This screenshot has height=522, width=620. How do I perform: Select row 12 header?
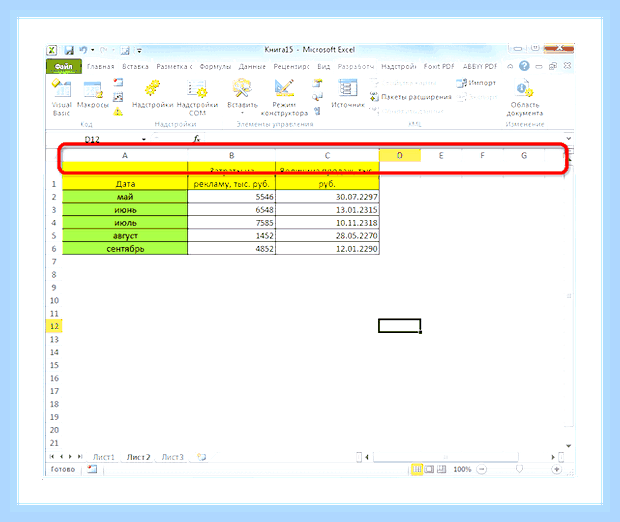point(54,326)
